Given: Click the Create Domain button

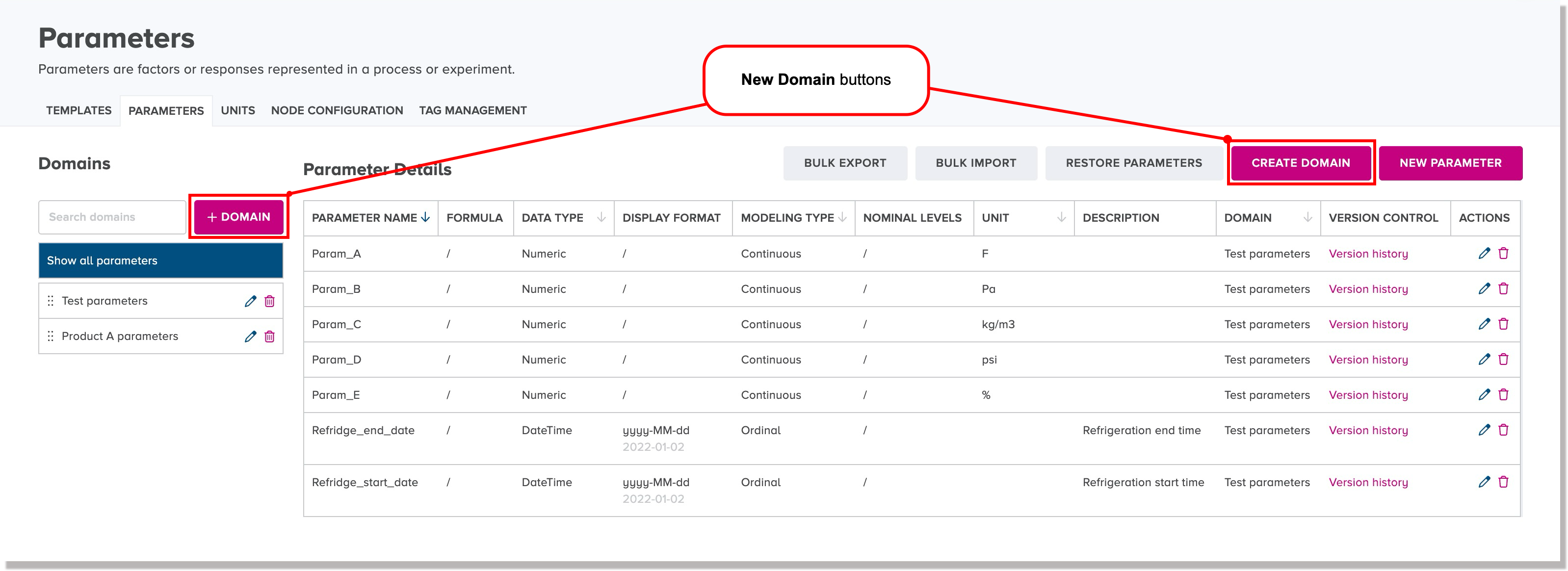Looking at the screenshot, I should click(1301, 162).
